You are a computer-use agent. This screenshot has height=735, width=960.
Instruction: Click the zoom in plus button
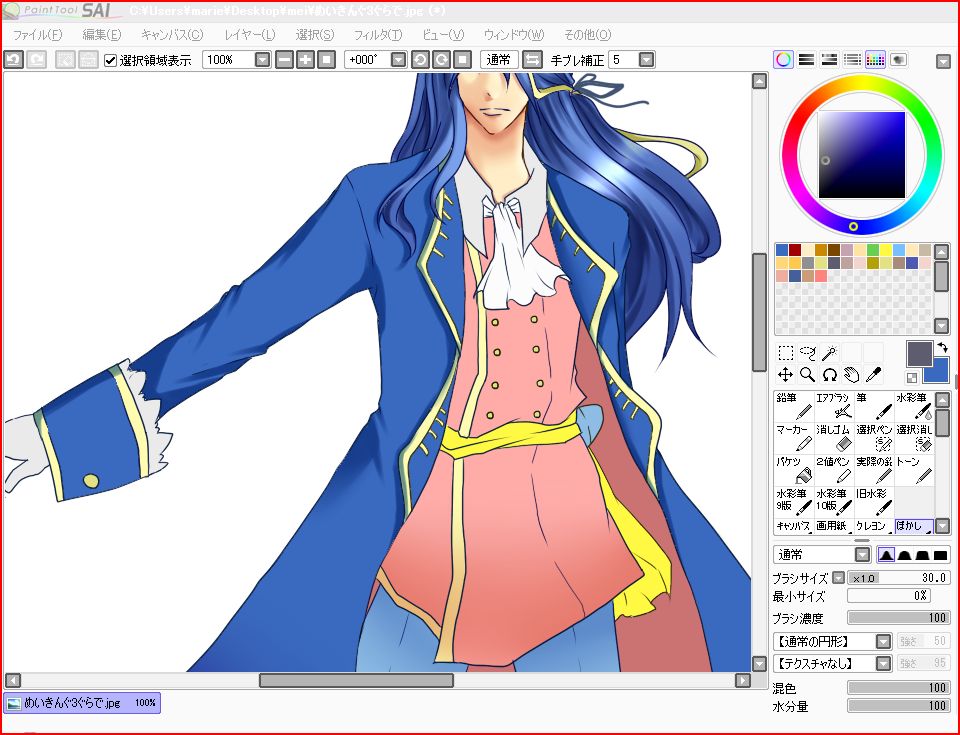coord(305,59)
